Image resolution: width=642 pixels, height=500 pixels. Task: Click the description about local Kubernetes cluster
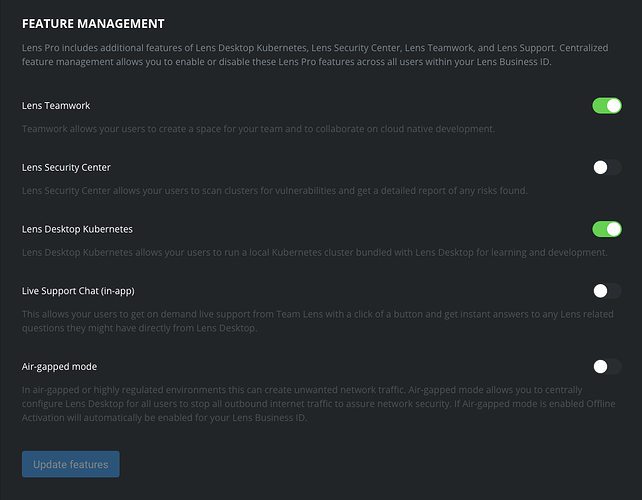pyautogui.click(x=314, y=253)
